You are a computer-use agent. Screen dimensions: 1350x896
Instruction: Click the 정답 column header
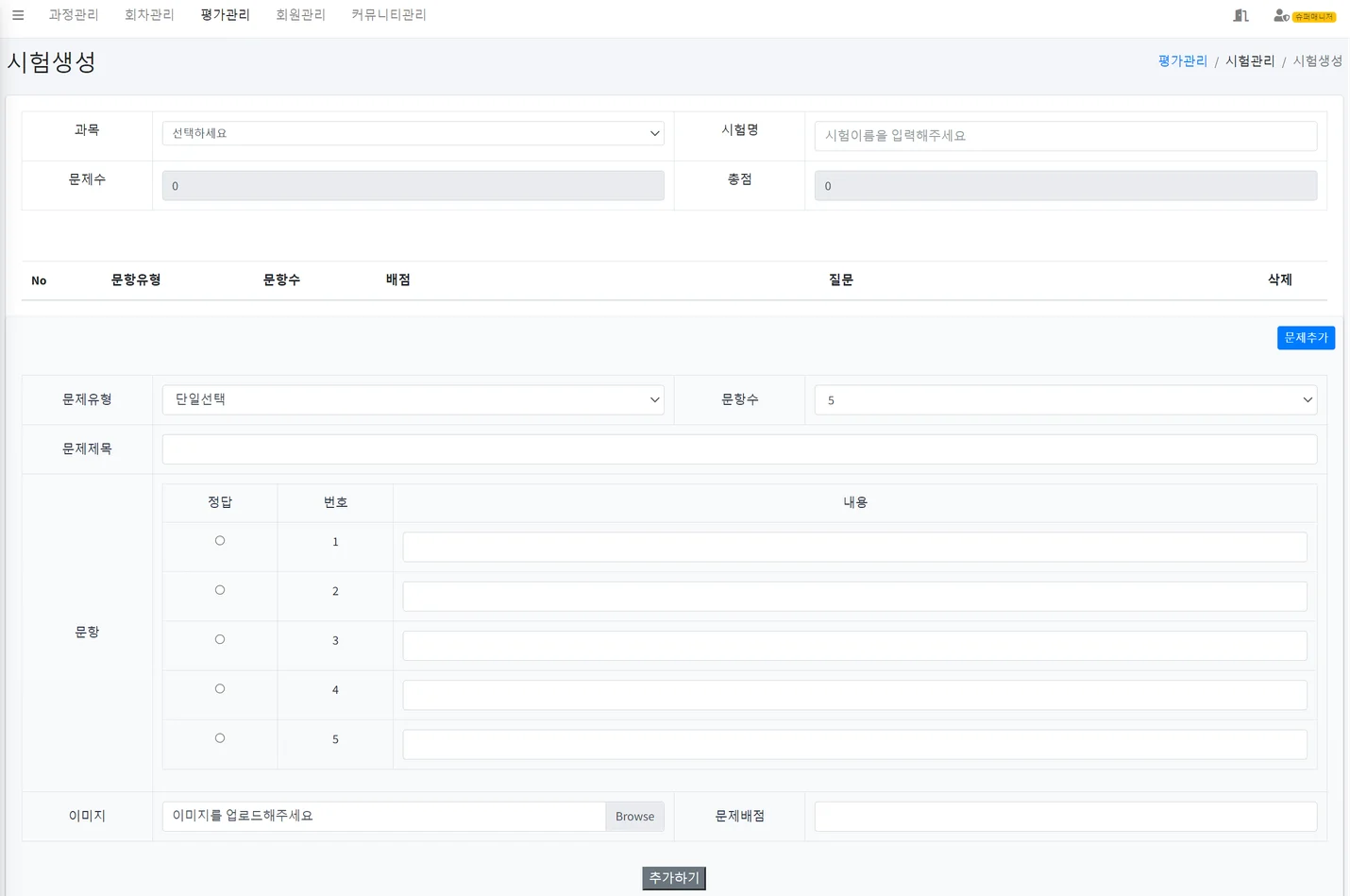220,502
